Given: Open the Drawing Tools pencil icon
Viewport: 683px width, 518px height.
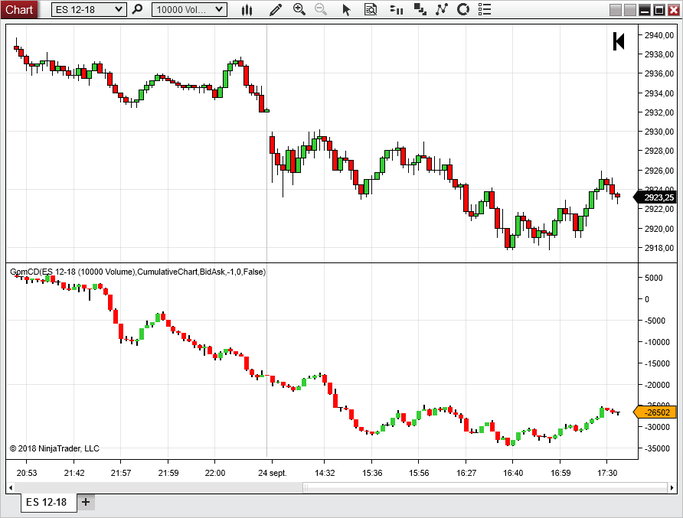Looking at the screenshot, I should click(276, 10).
